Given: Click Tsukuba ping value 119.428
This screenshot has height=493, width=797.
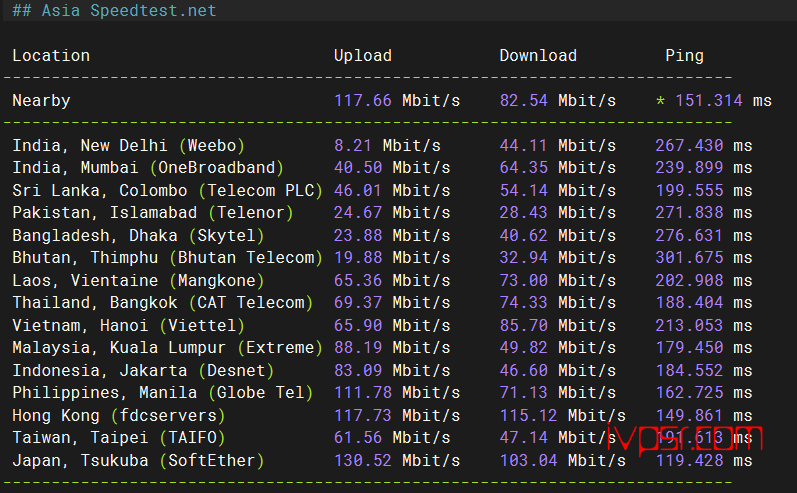Looking at the screenshot, I should point(689,460).
